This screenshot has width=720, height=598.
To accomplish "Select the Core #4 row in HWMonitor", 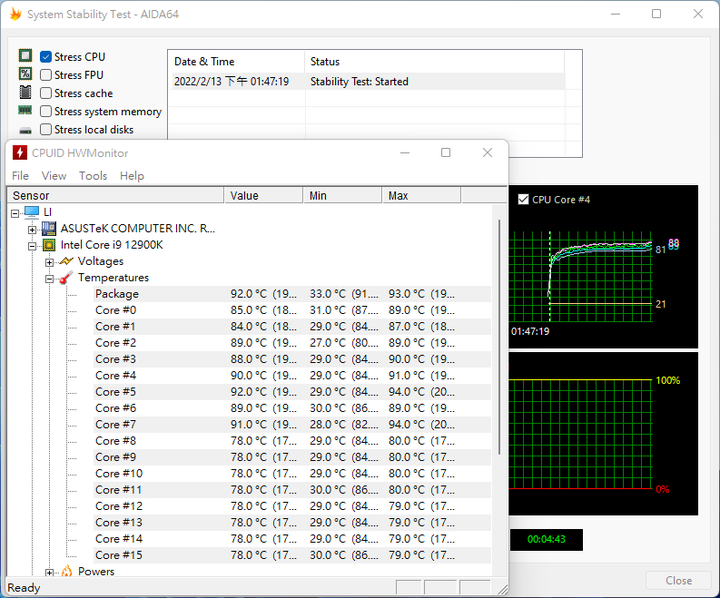I will (292, 375).
